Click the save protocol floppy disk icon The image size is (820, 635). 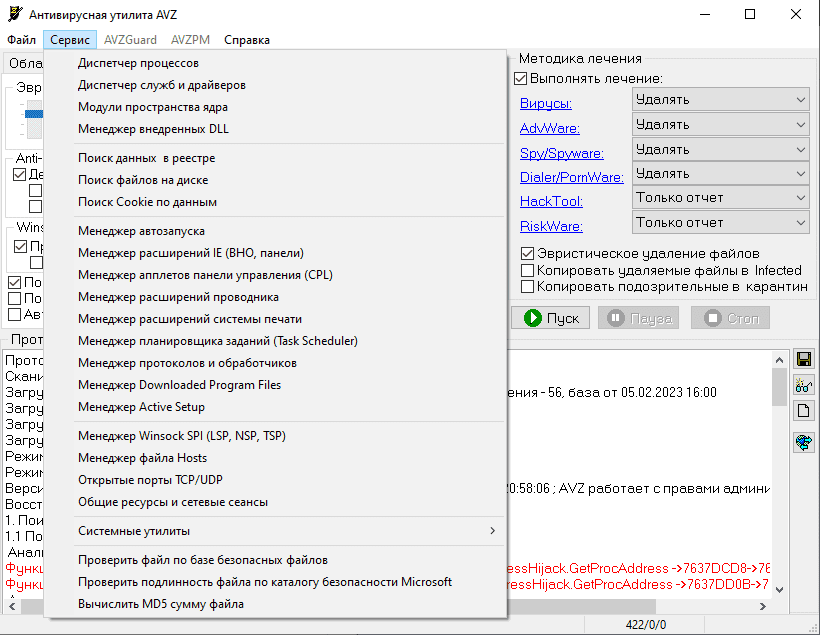(x=804, y=359)
